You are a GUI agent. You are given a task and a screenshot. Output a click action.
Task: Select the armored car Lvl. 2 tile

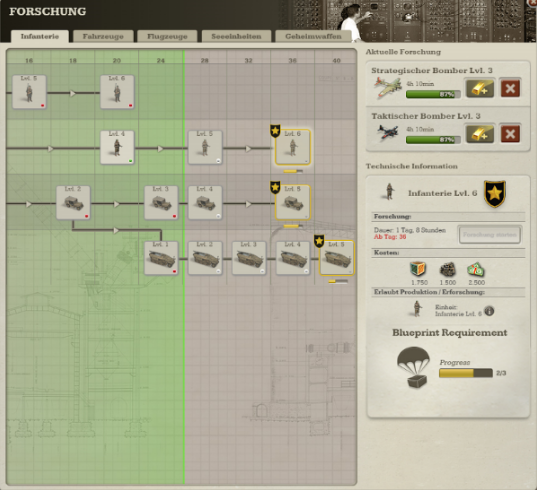[x=73, y=202]
